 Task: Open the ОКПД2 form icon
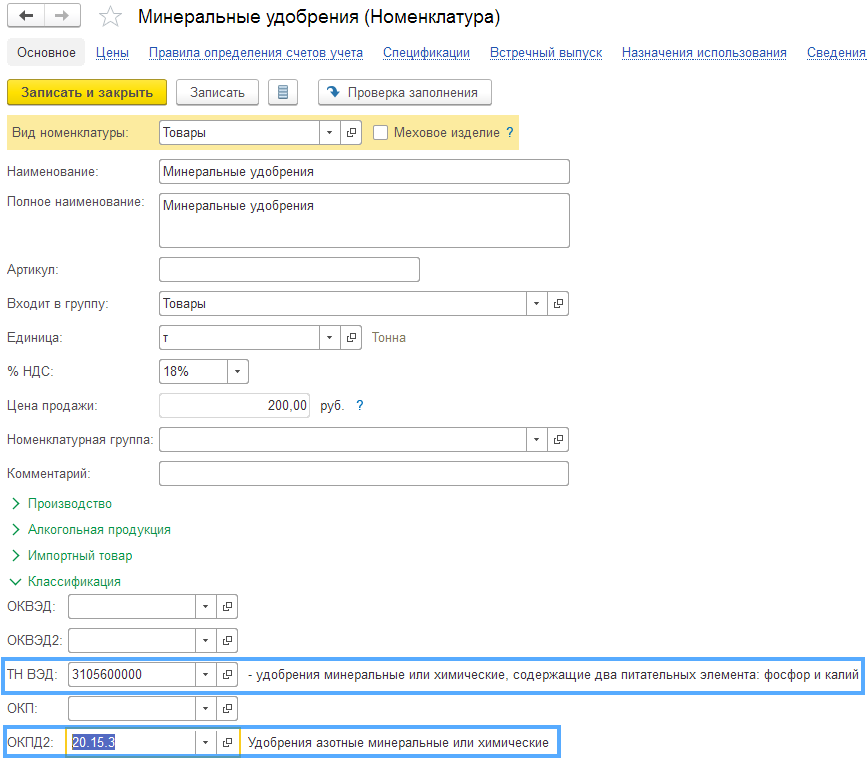point(227,743)
